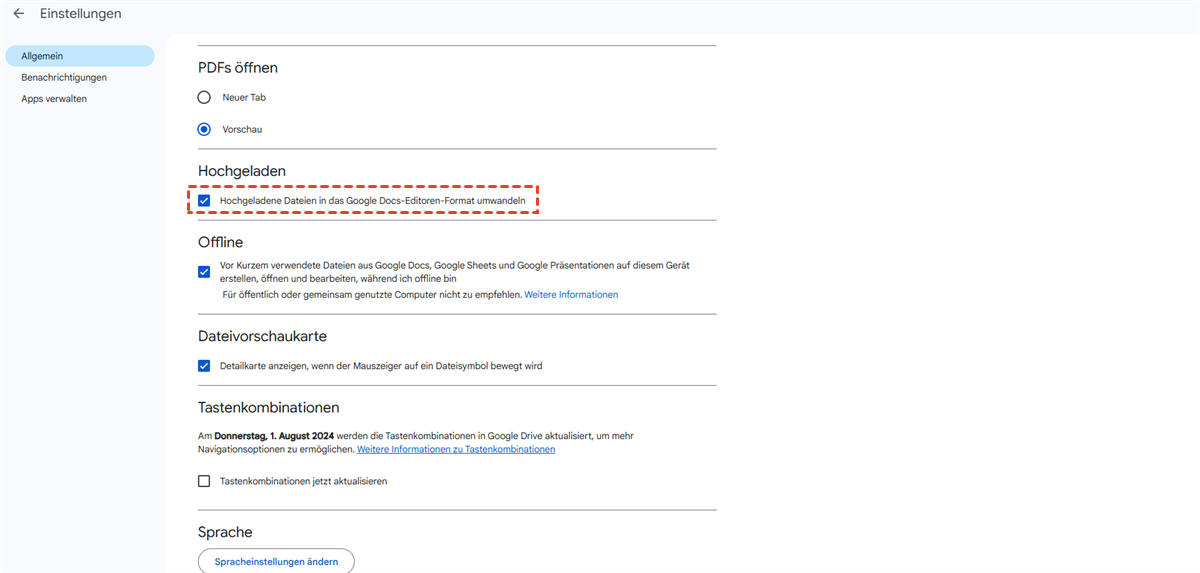The width and height of the screenshot is (1200, 573).
Task: Click the Tastenkombinationen section heading
Action: point(269,407)
